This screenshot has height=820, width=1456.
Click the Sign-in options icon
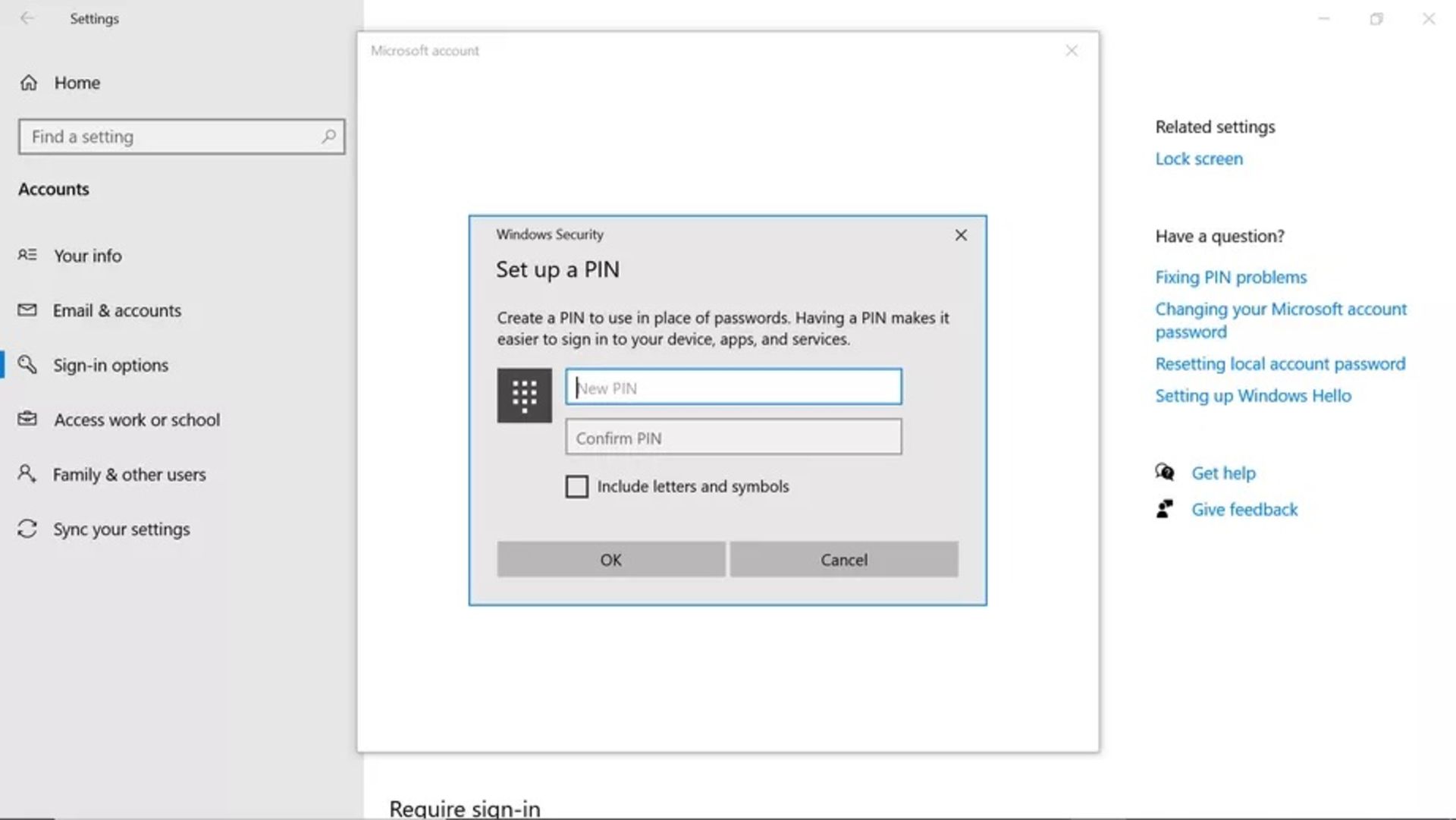coord(30,364)
